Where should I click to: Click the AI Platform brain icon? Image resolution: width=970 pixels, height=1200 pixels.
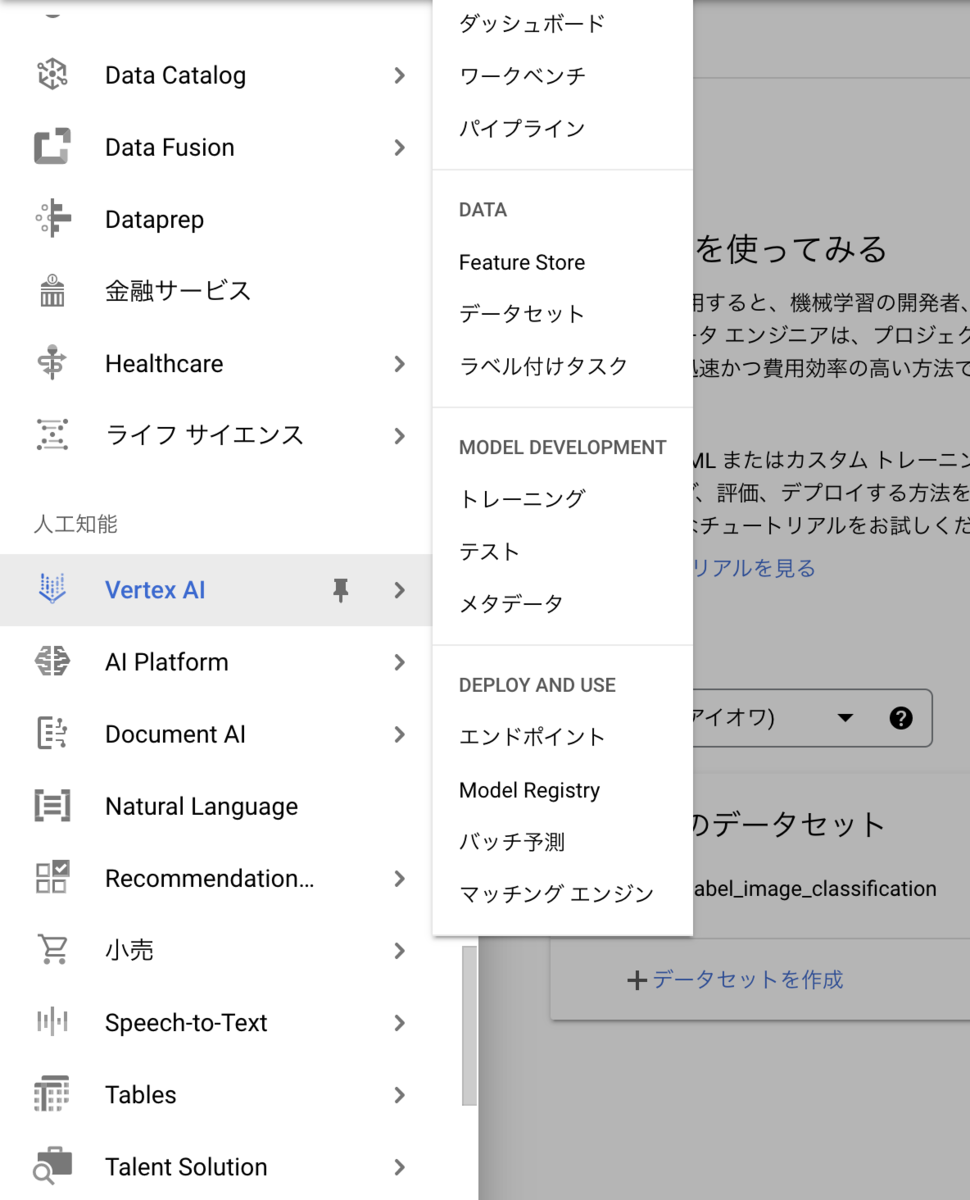(52, 662)
